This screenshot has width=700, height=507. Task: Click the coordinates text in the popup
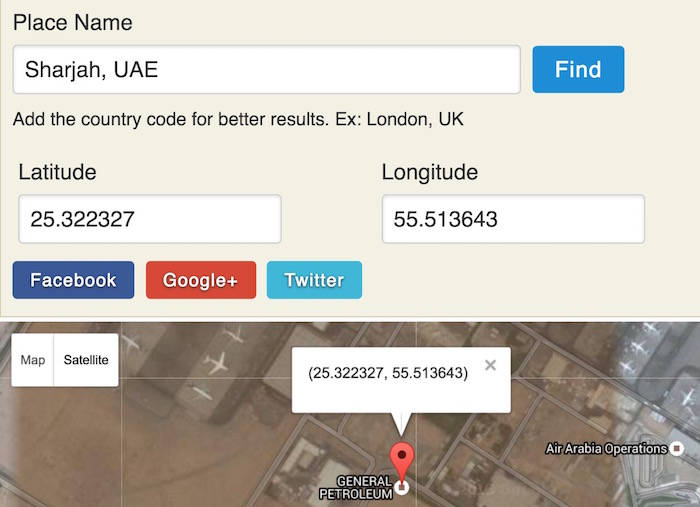point(388,373)
